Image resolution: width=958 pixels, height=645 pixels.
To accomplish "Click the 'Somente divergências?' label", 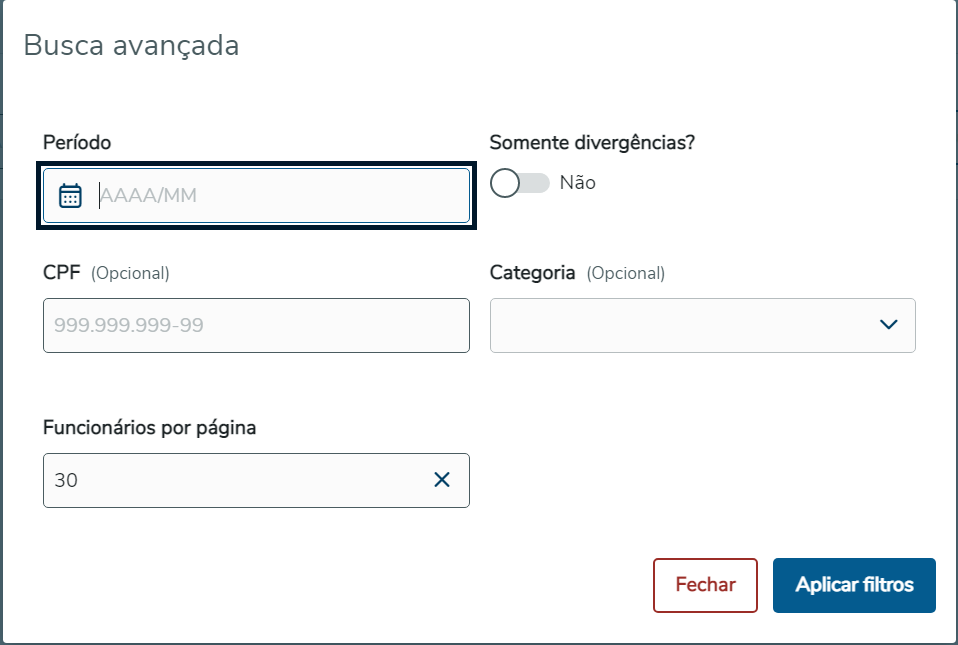I will tap(592, 143).
